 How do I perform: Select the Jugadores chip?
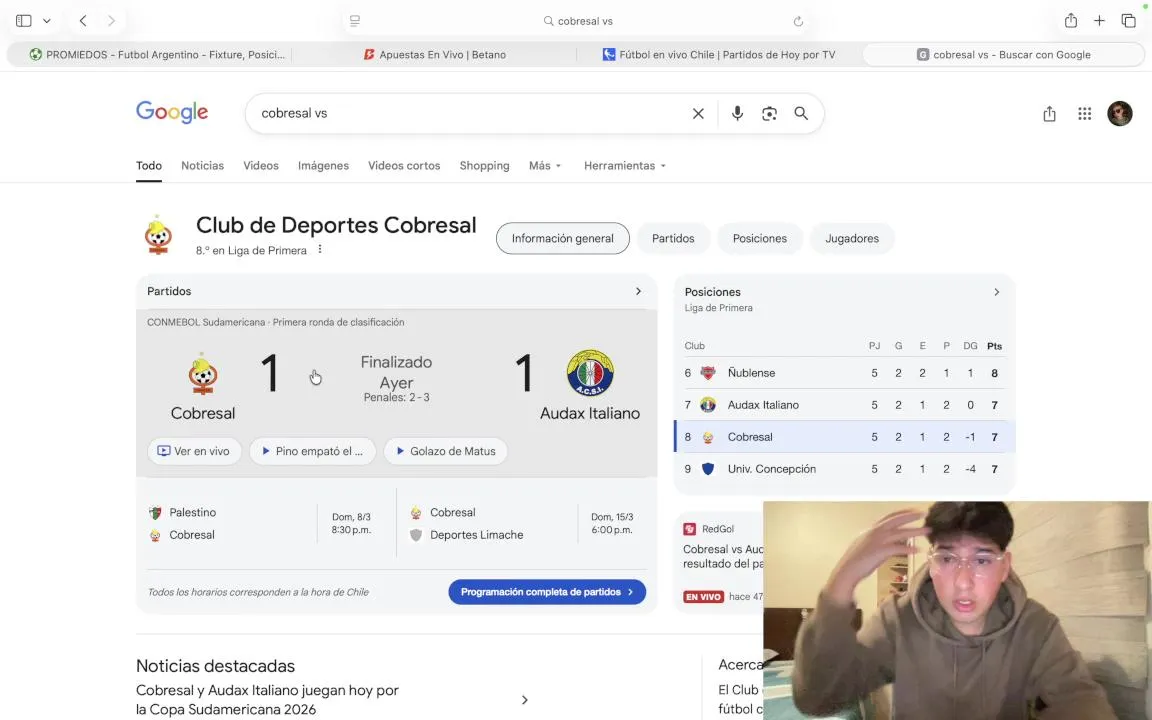(852, 238)
